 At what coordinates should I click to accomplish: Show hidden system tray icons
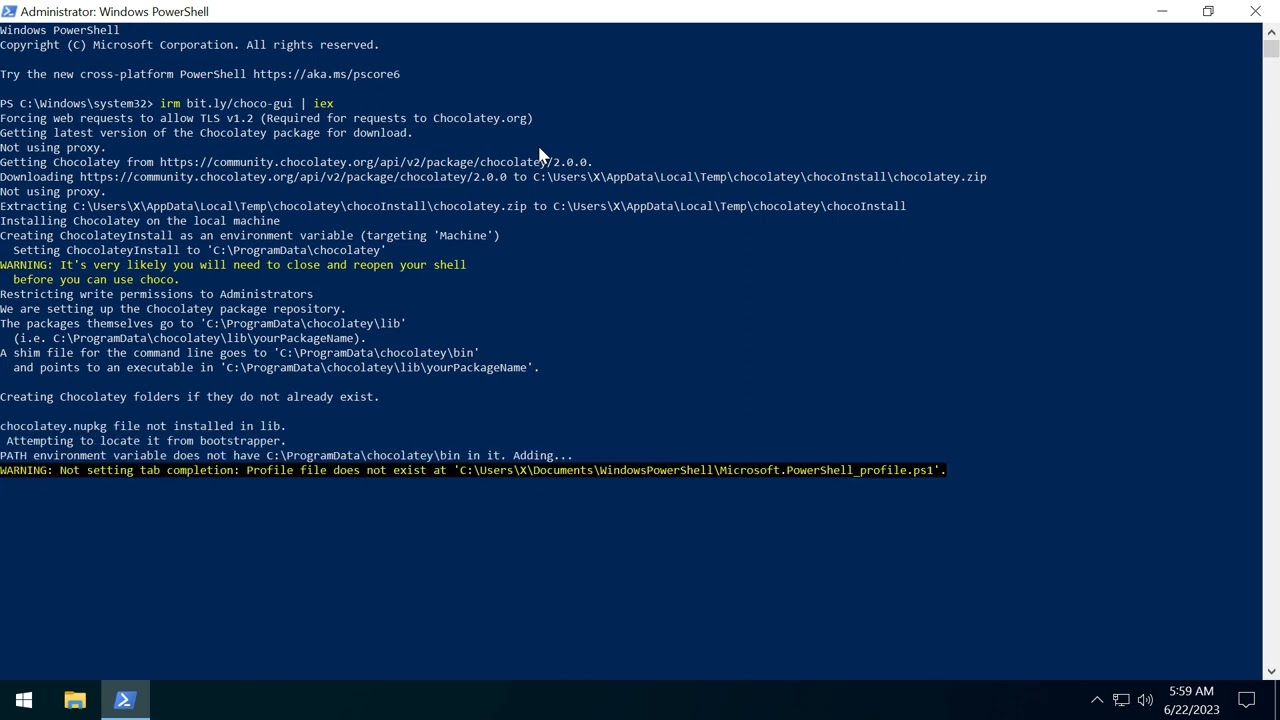[1097, 700]
